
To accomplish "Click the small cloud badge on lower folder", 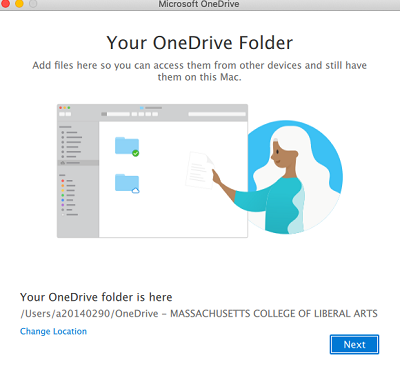I will (x=136, y=191).
